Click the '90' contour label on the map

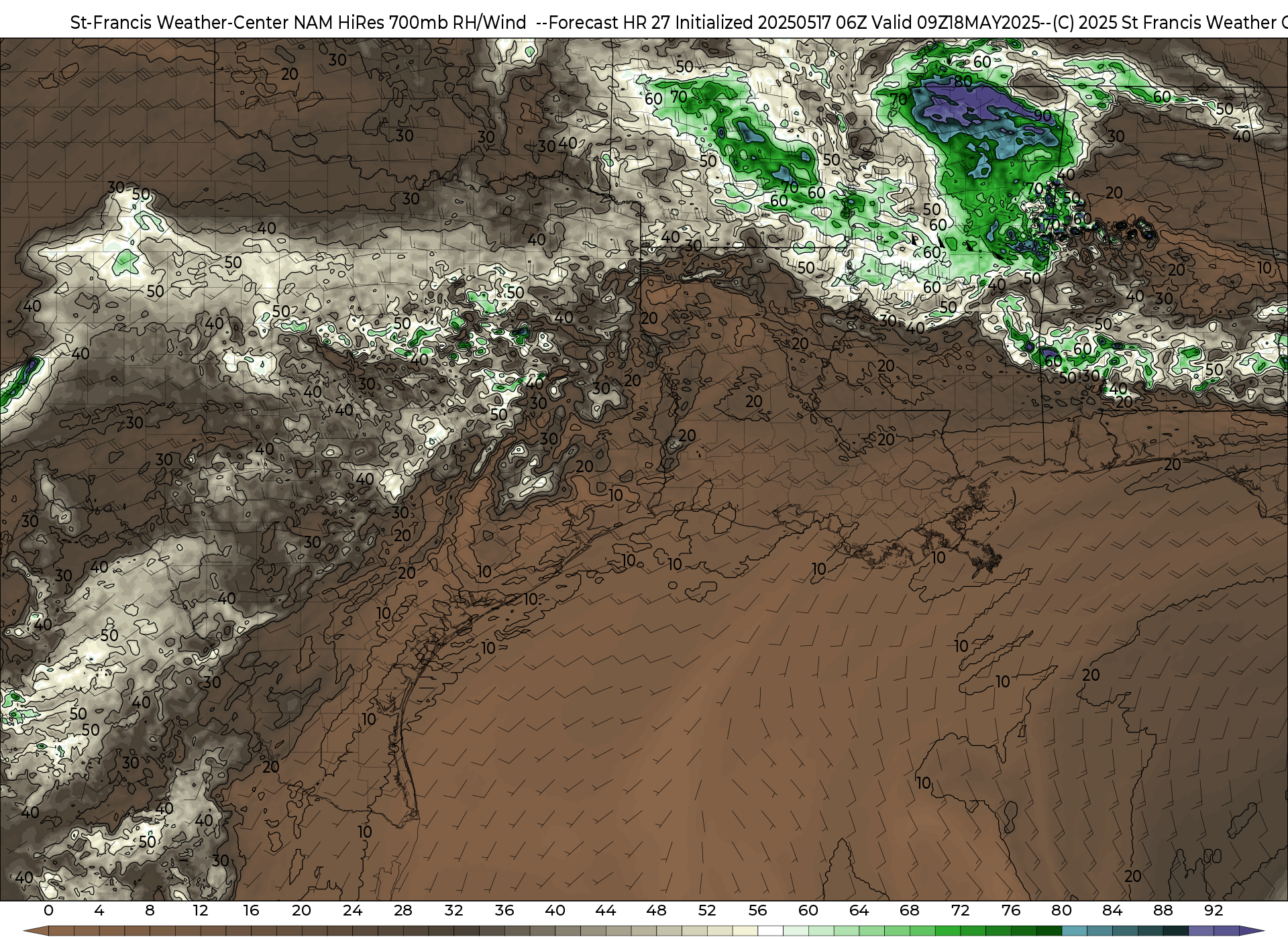[x=1042, y=115]
